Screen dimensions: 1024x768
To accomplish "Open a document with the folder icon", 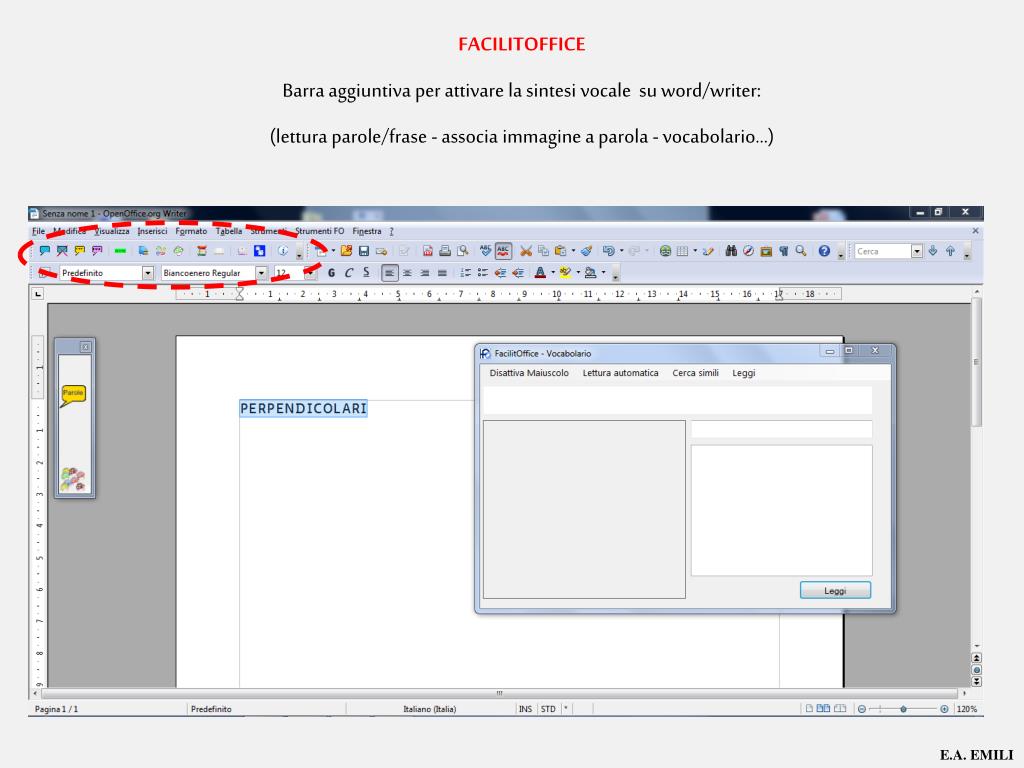I will [346, 251].
